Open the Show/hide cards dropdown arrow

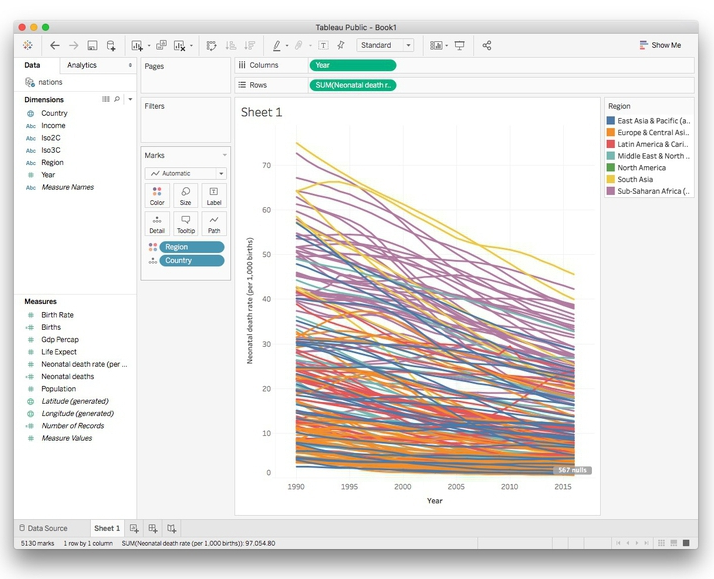tap(447, 46)
